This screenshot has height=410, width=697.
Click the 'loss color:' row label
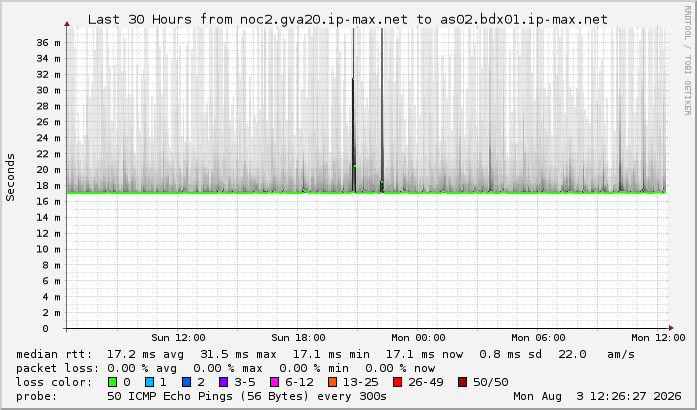[x=54, y=382]
